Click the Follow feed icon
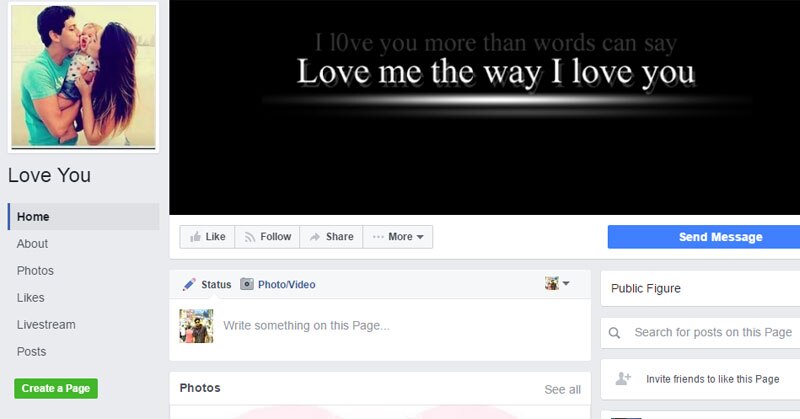This screenshot has width=800, height=419. [249, 237]
